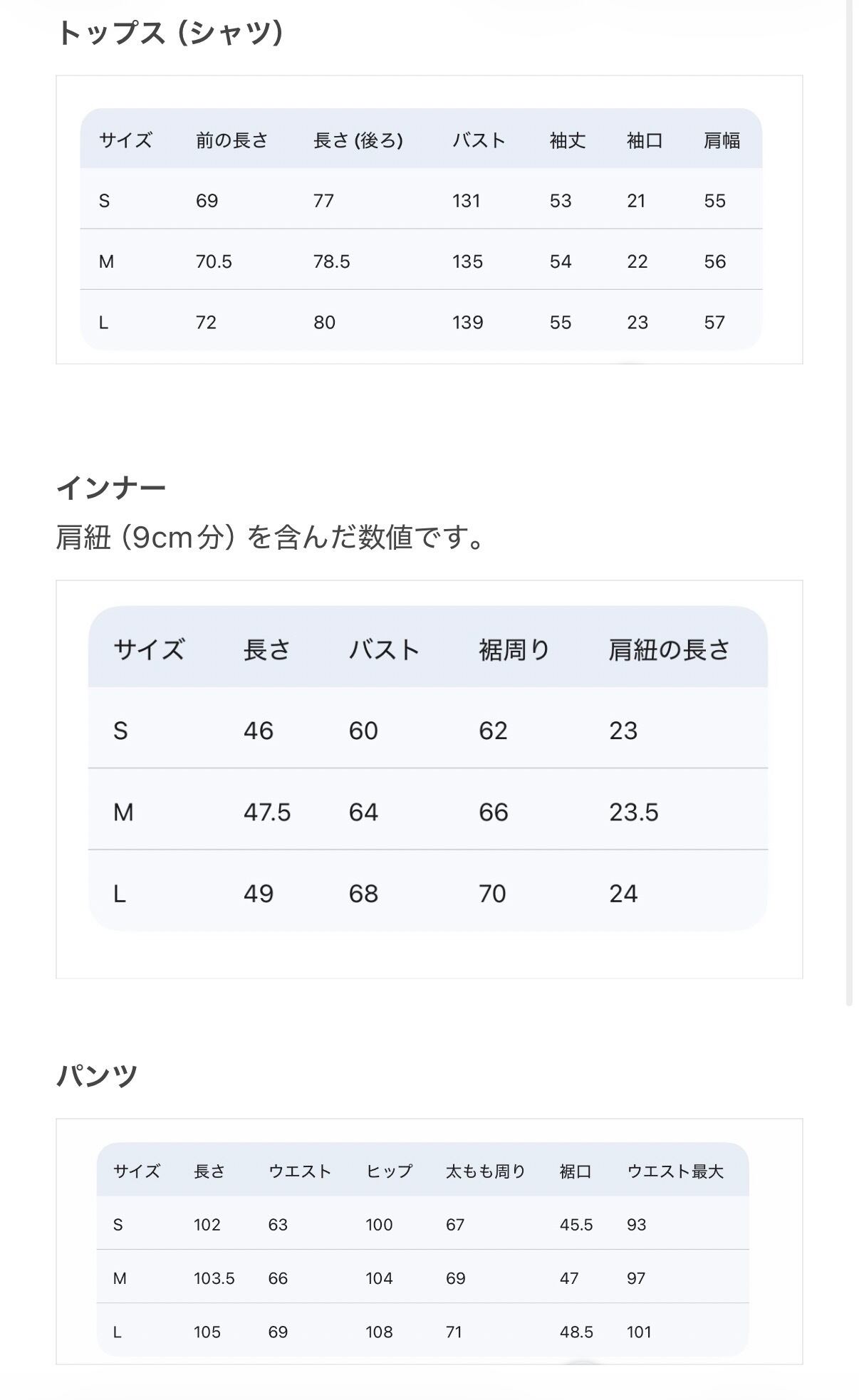Click the パンツ section heading
859x1400 pixels.
click(97, 1075)
